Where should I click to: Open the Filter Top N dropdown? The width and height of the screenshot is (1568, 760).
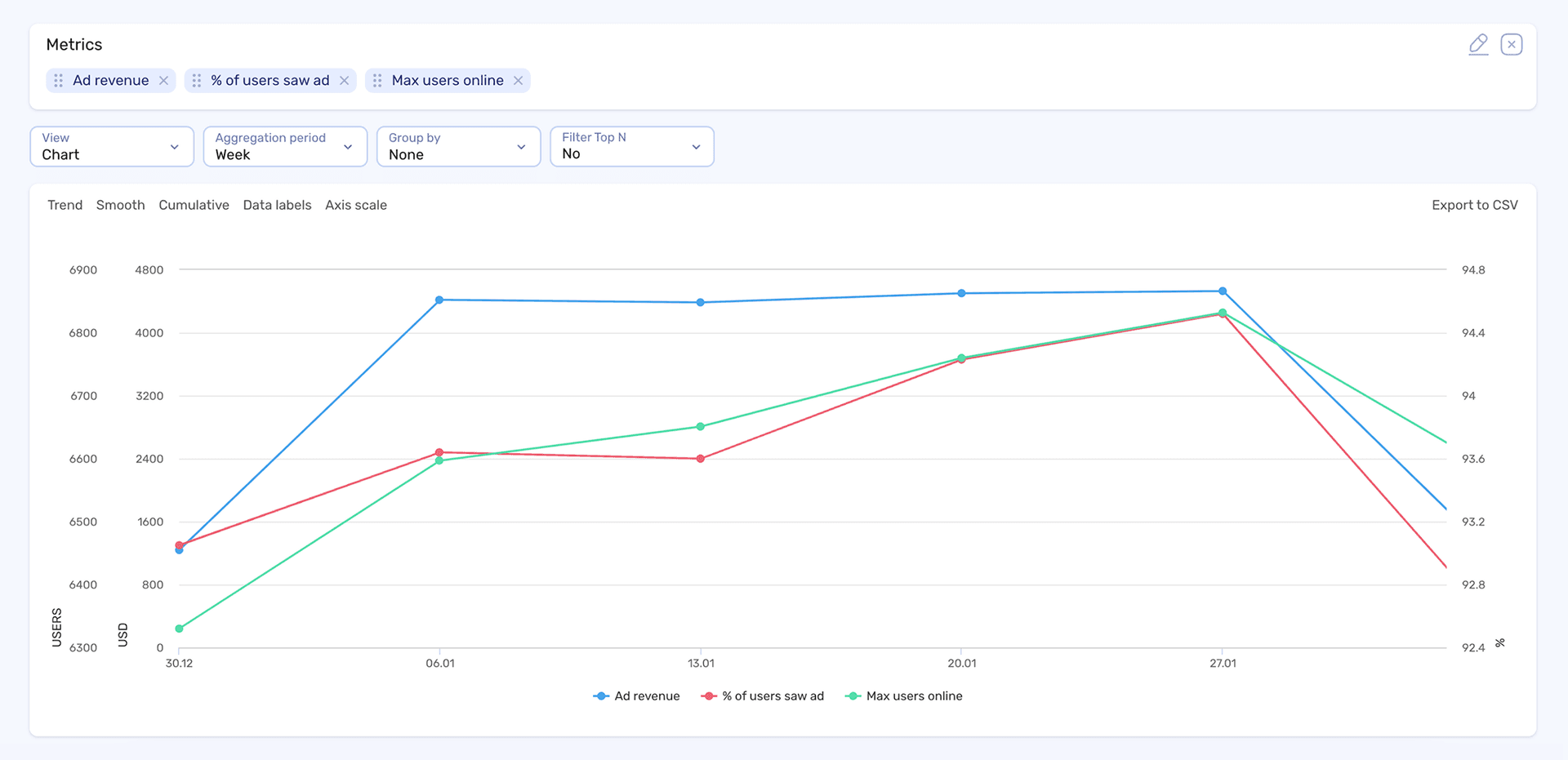(x=631, y=147)
